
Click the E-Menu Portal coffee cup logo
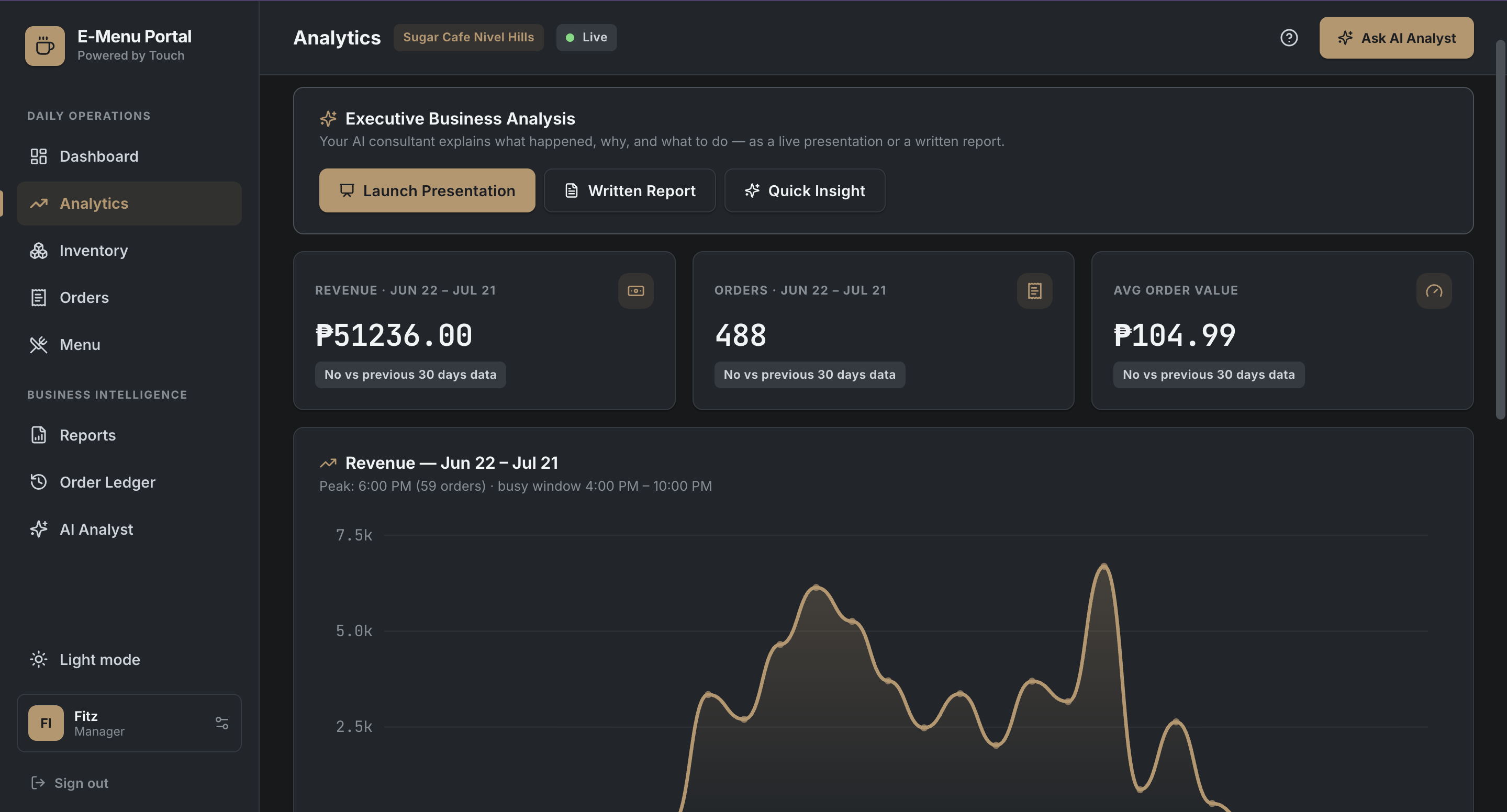[x=45, y=46]
